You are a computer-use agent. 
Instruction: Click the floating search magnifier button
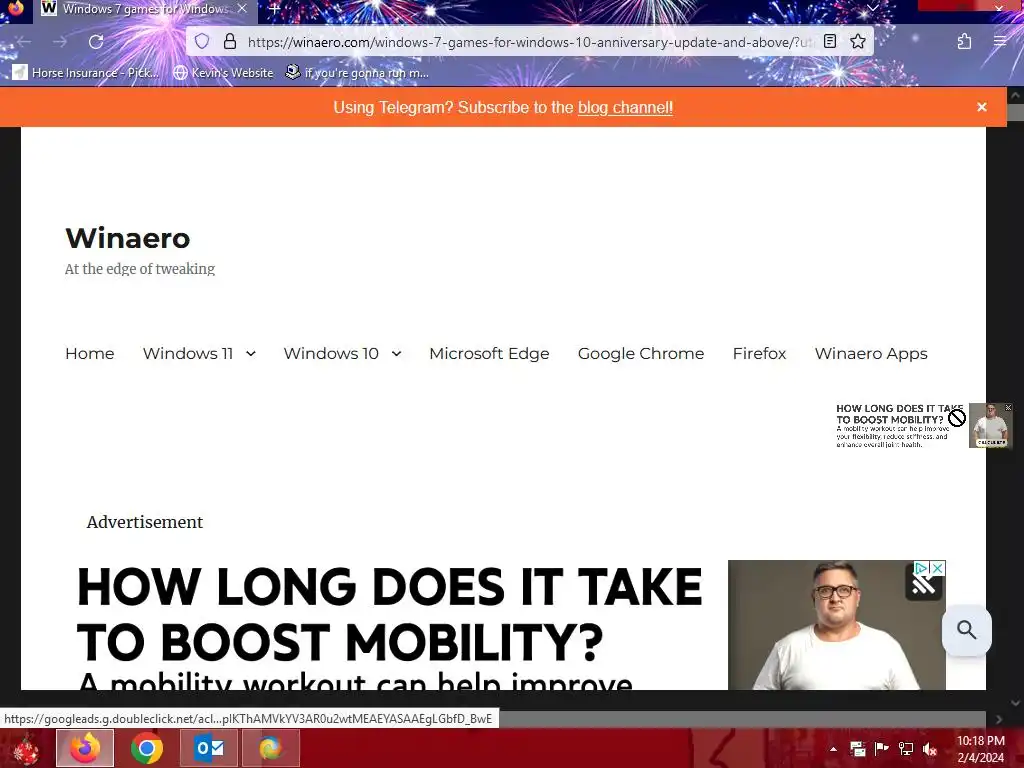tap(967, 630)
